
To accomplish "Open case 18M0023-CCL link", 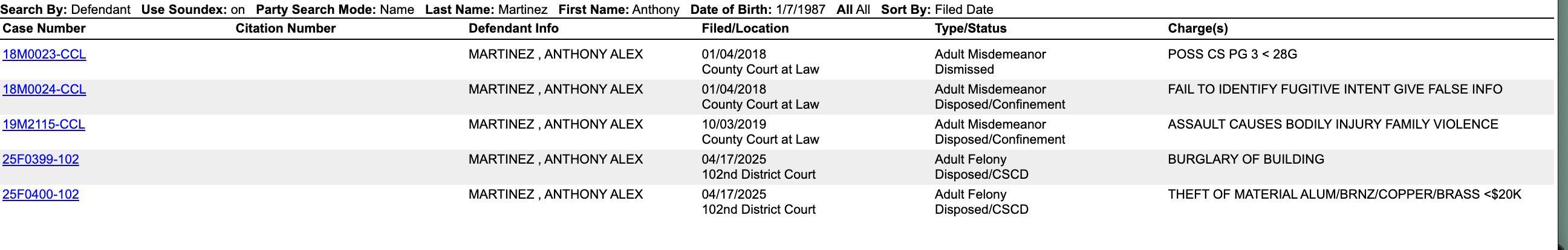I will pos(44,55).
